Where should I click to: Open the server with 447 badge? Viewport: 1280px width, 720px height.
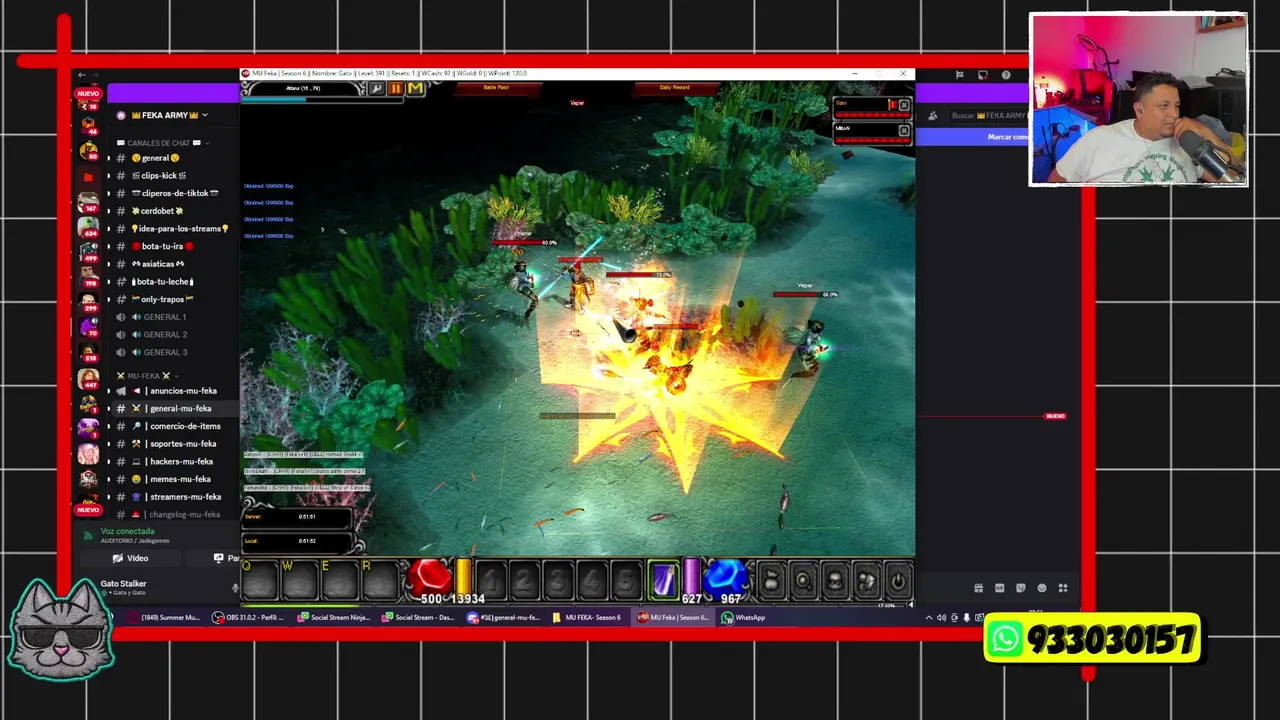[x=88, y=380]
